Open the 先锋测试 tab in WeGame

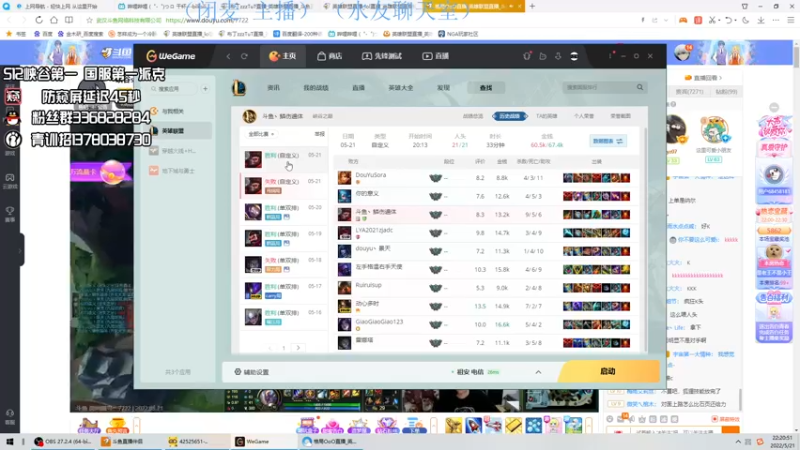pyautogui.click(x=382, y=56)
